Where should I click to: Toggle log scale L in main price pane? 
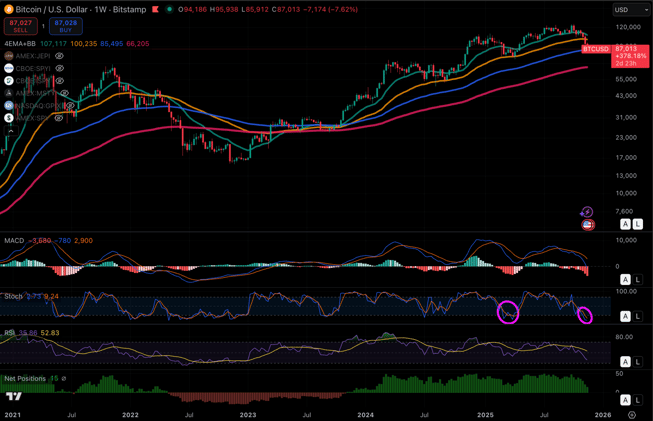pyautogui.click(x=638, y=224)
